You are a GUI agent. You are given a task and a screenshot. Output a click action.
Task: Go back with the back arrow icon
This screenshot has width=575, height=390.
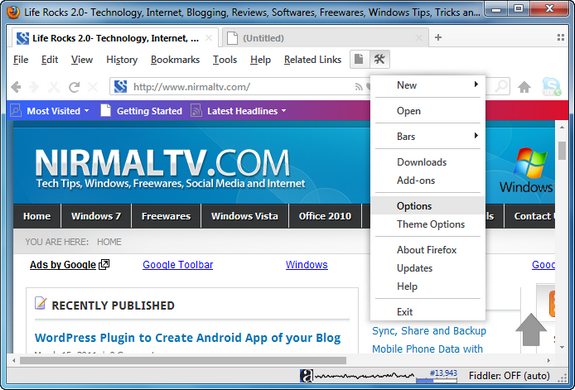[16, 87]
